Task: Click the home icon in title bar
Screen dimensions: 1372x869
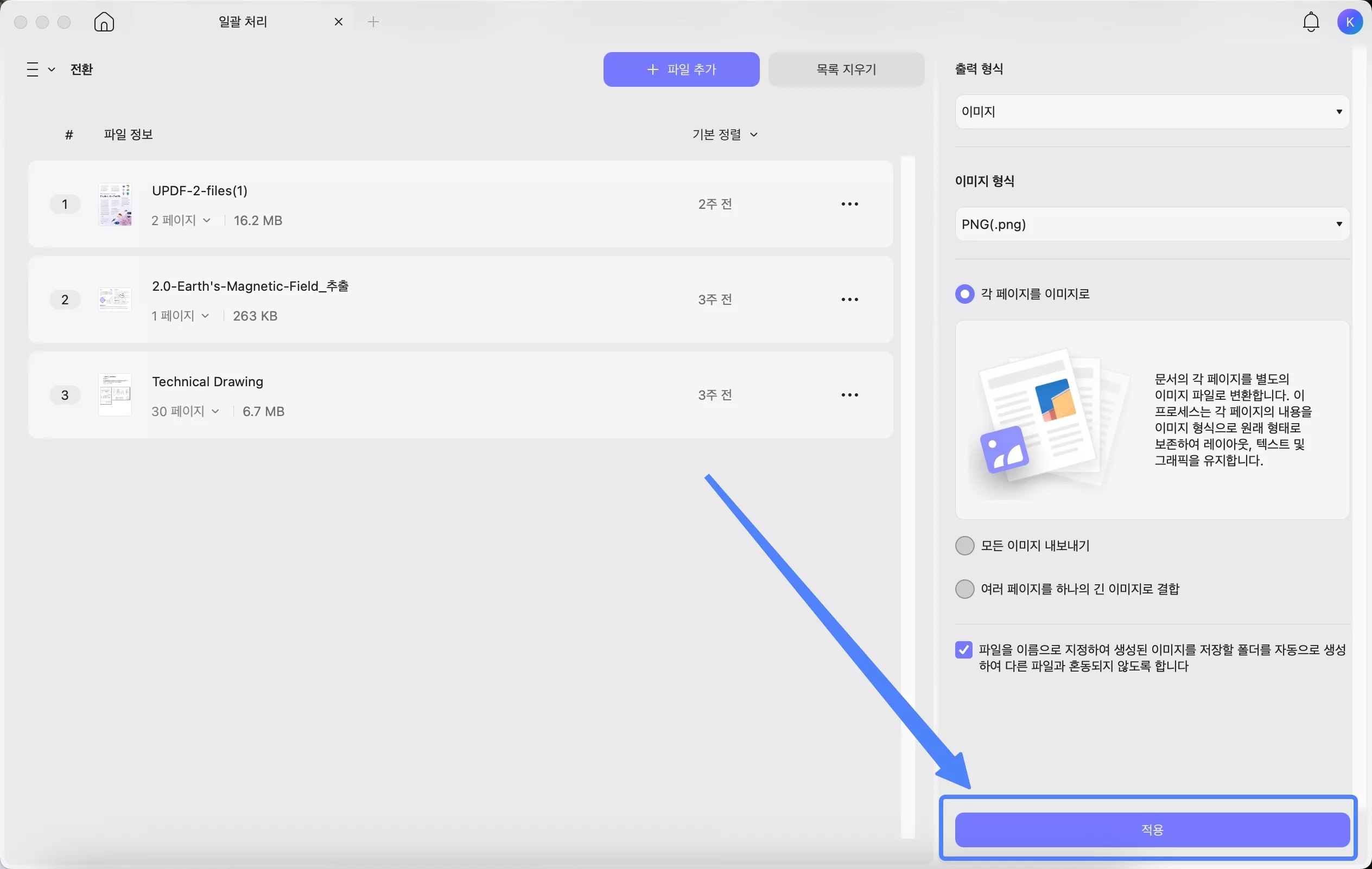Action: [104, 22]
